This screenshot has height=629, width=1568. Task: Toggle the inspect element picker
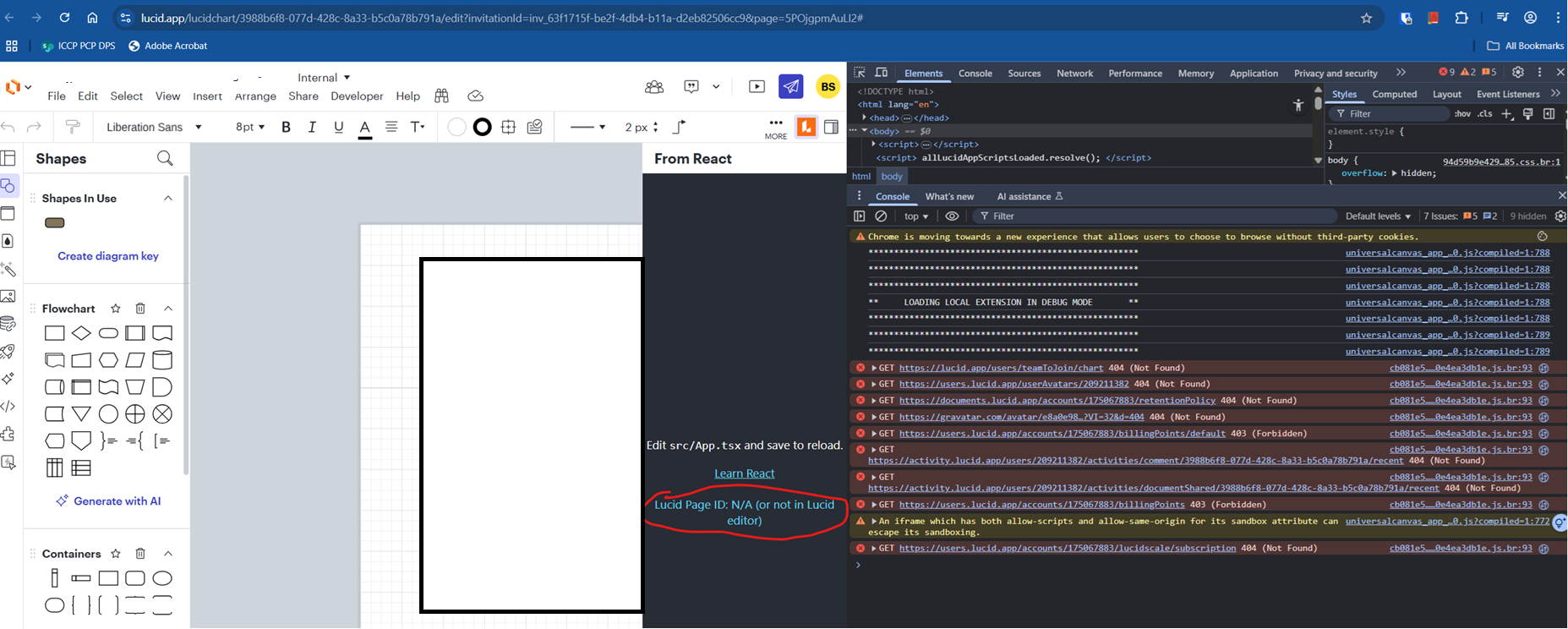point(860,73)
